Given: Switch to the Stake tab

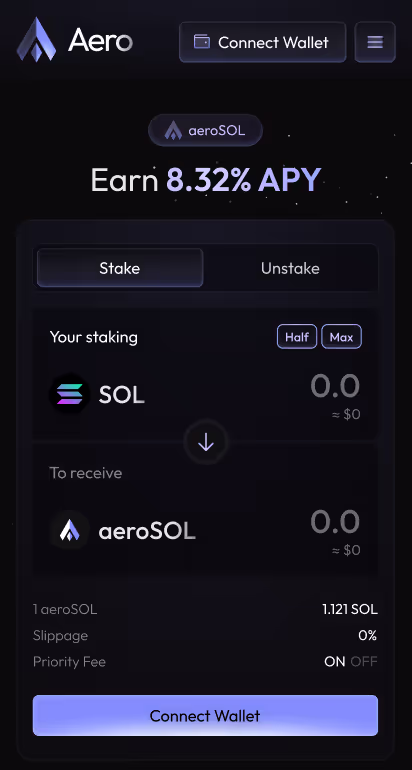Looking at the screenshot, I should click(x=120, y=268).
